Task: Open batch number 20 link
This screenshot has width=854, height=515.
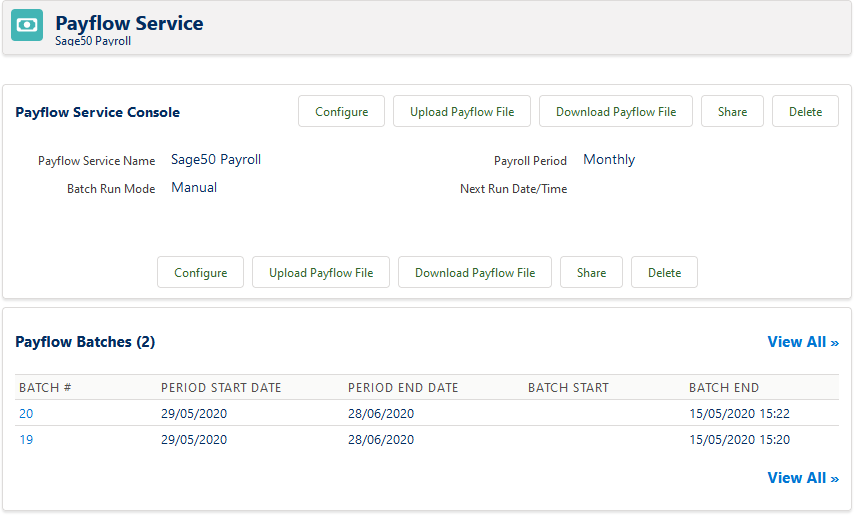Action: [x=26, y=413]
